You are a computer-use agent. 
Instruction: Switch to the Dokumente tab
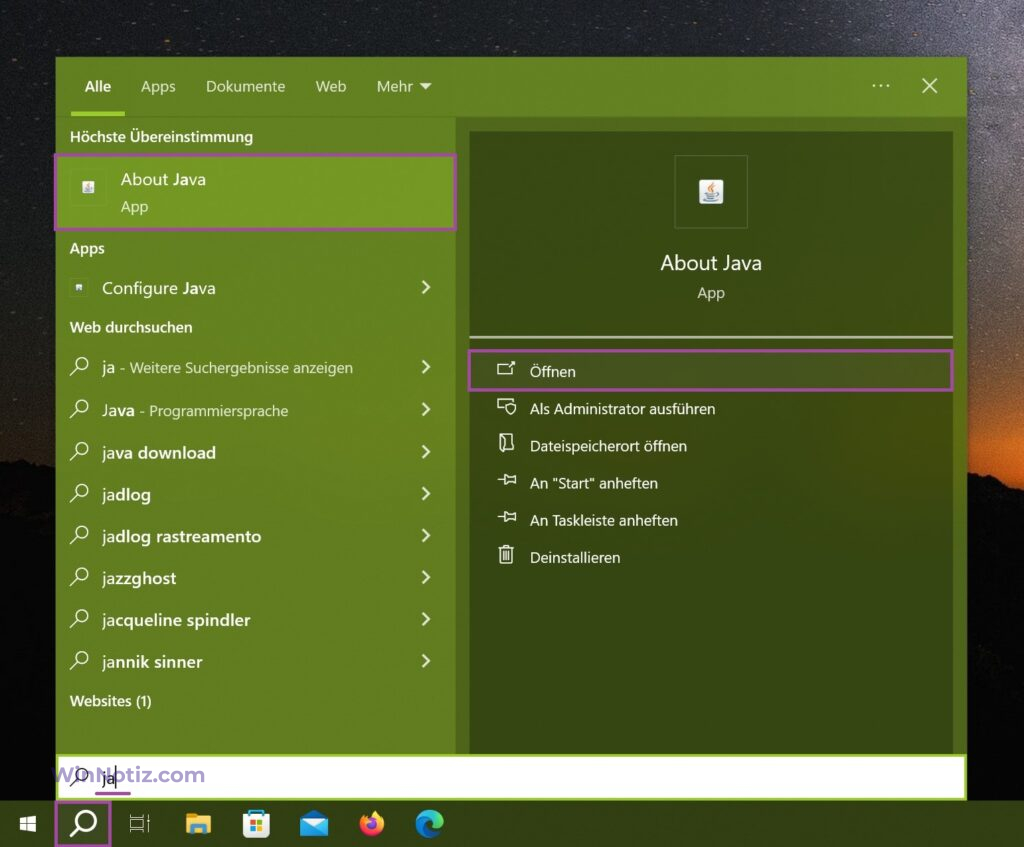[245, 87]
